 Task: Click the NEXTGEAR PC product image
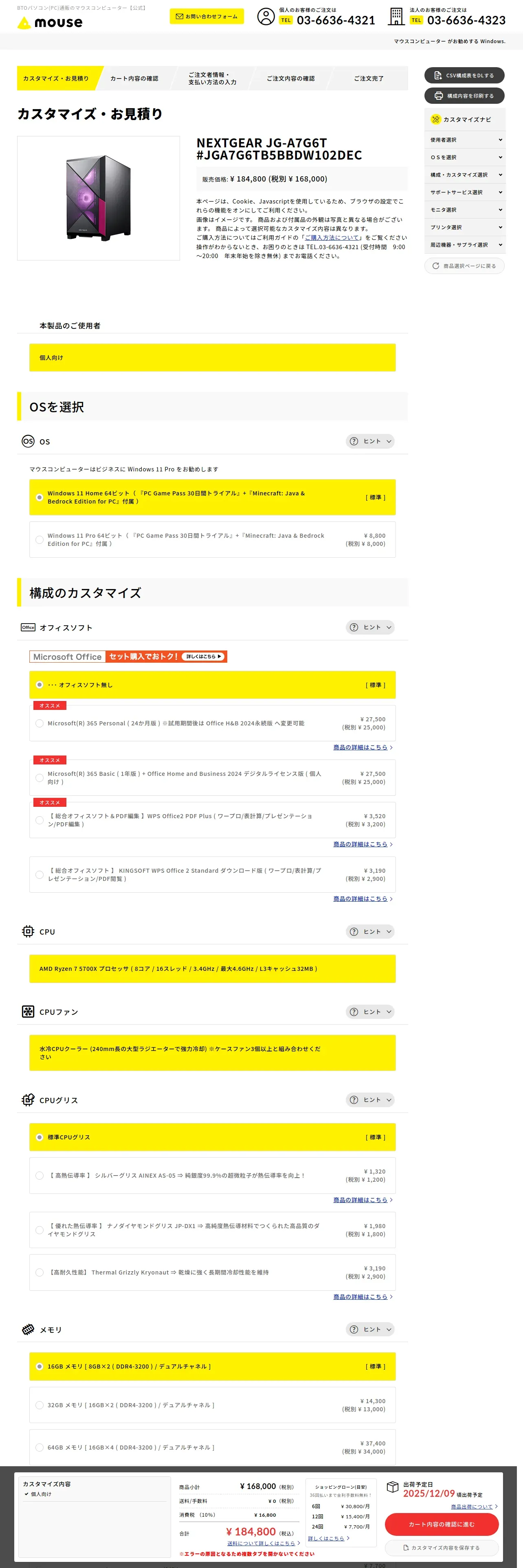(x=99, y=198)
